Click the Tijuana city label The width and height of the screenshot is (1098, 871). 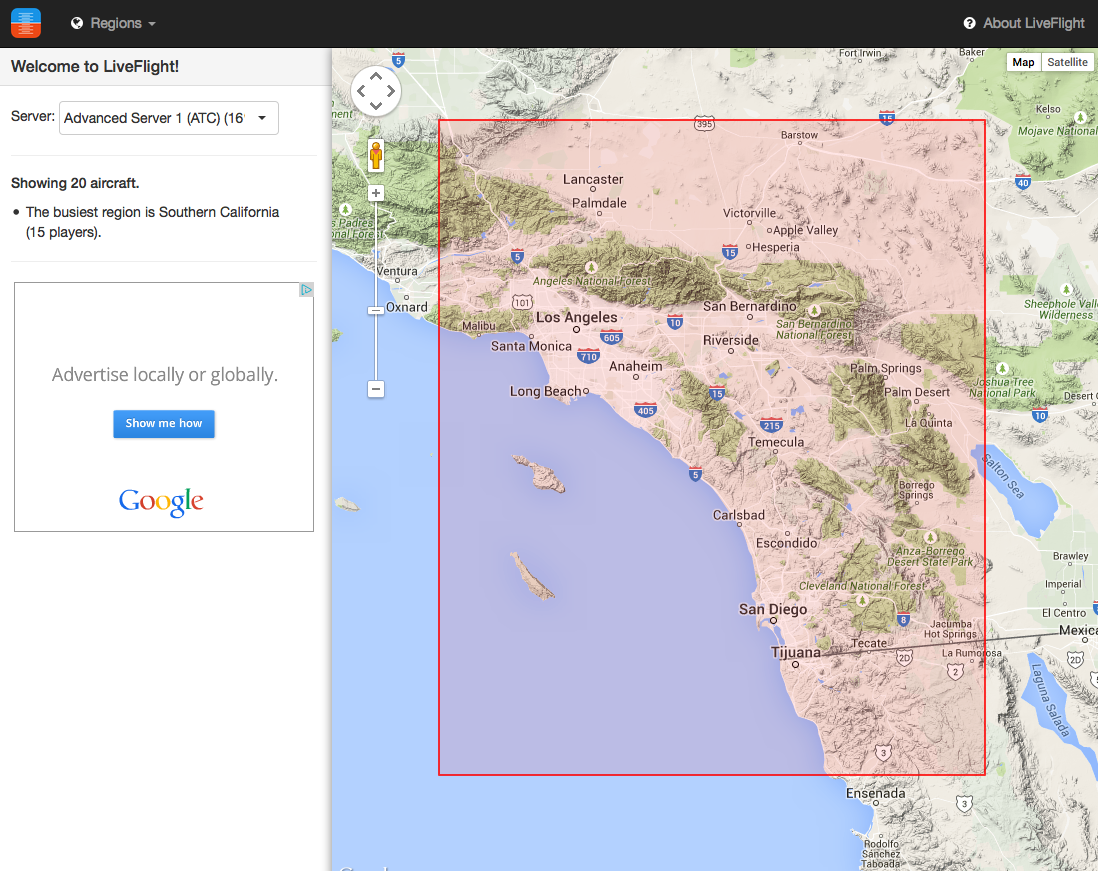pos(795,652)
